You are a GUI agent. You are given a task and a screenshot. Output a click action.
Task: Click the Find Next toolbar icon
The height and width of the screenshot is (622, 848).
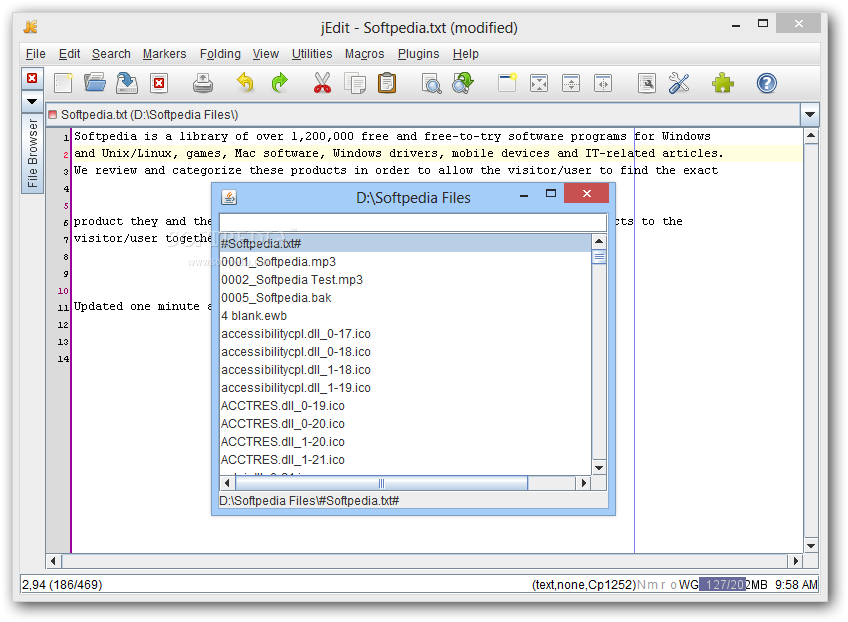(463, 83)
